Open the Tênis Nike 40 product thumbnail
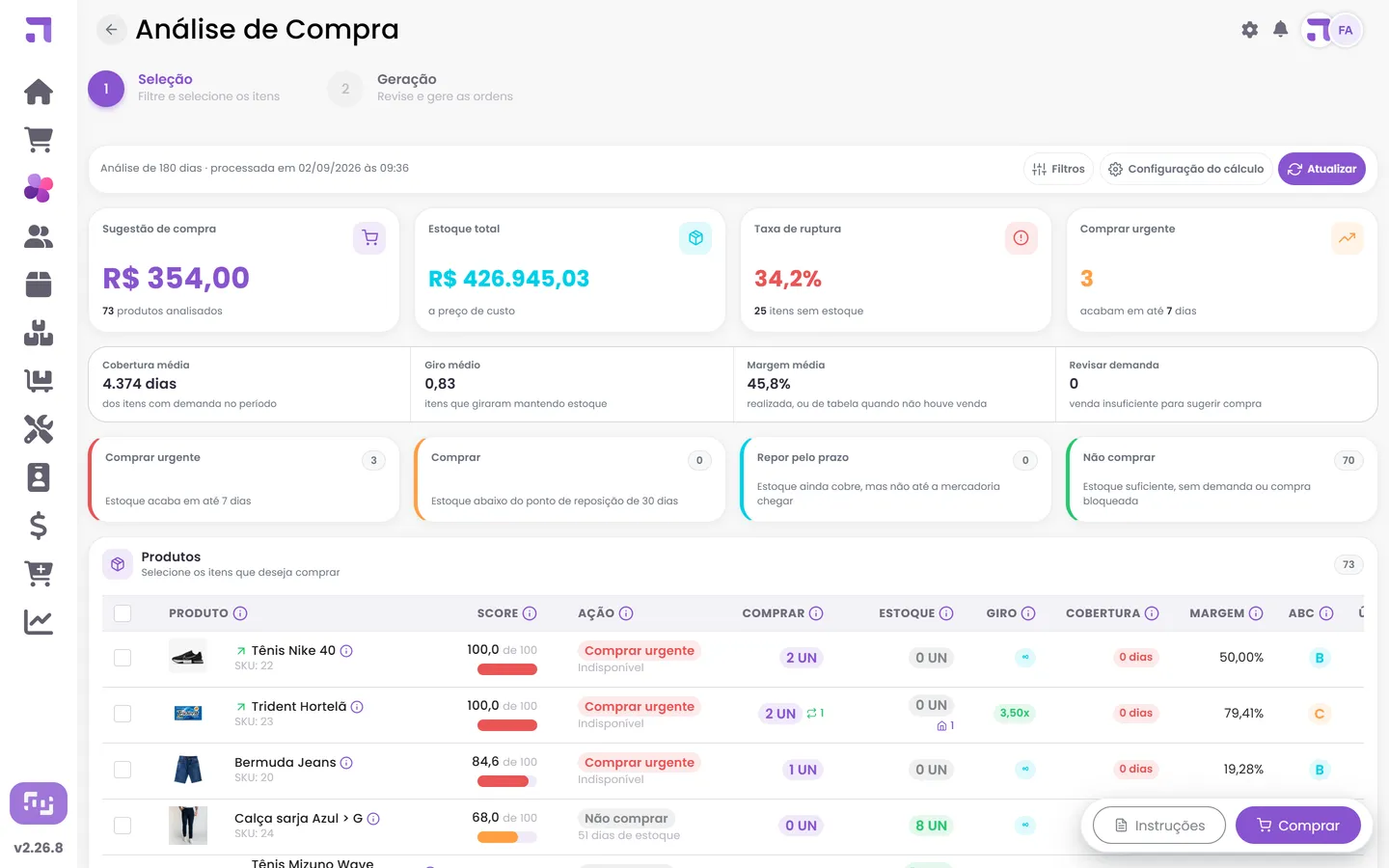The image size is (1389, 868). tap(187, 658)
